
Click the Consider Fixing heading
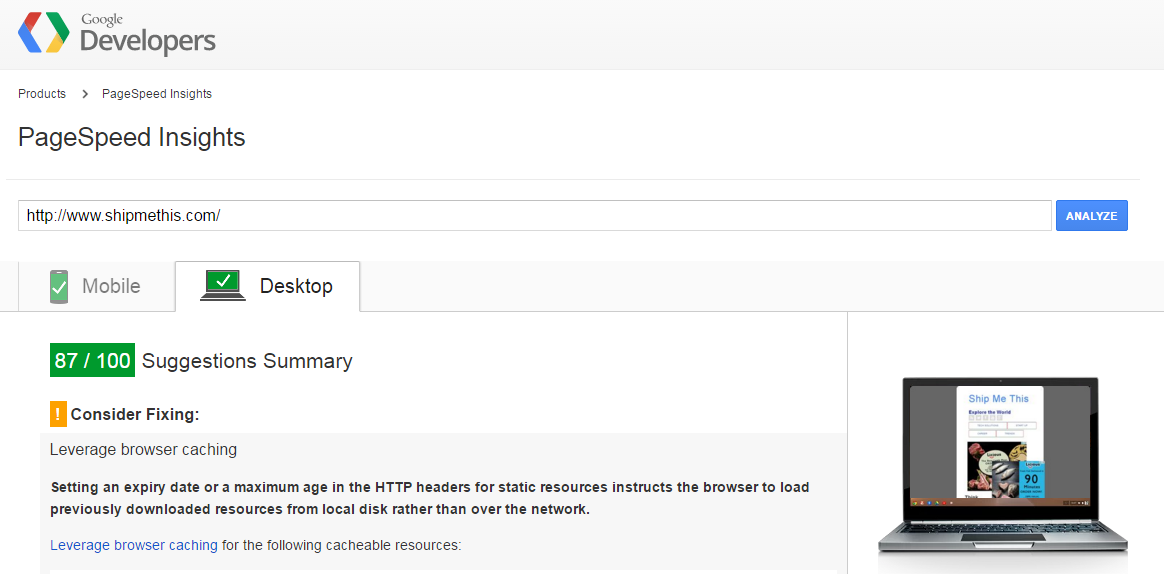[135, 414]
